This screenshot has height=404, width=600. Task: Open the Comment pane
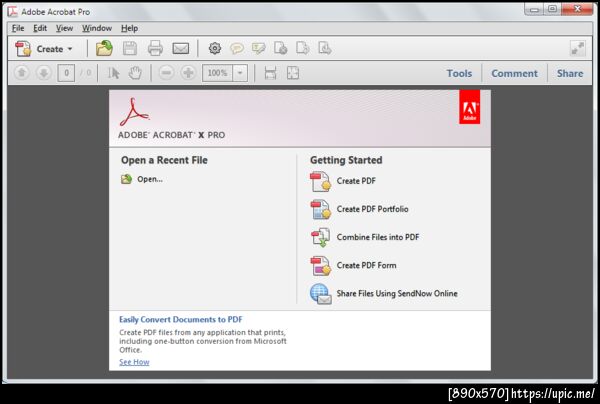point(514,73)
